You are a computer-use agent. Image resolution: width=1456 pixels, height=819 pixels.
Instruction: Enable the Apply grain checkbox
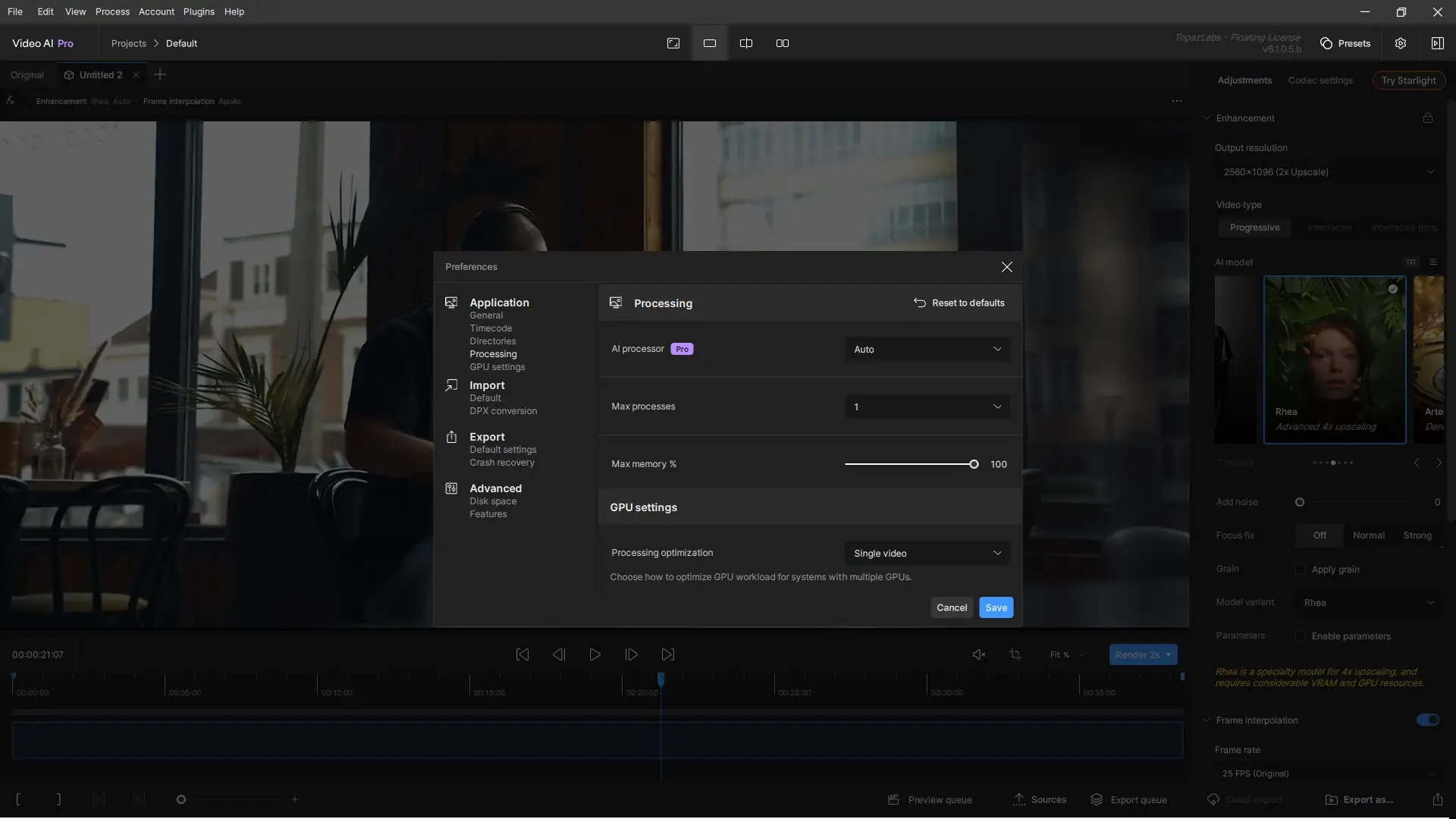pyautogui.click(x=1301, y=570)
